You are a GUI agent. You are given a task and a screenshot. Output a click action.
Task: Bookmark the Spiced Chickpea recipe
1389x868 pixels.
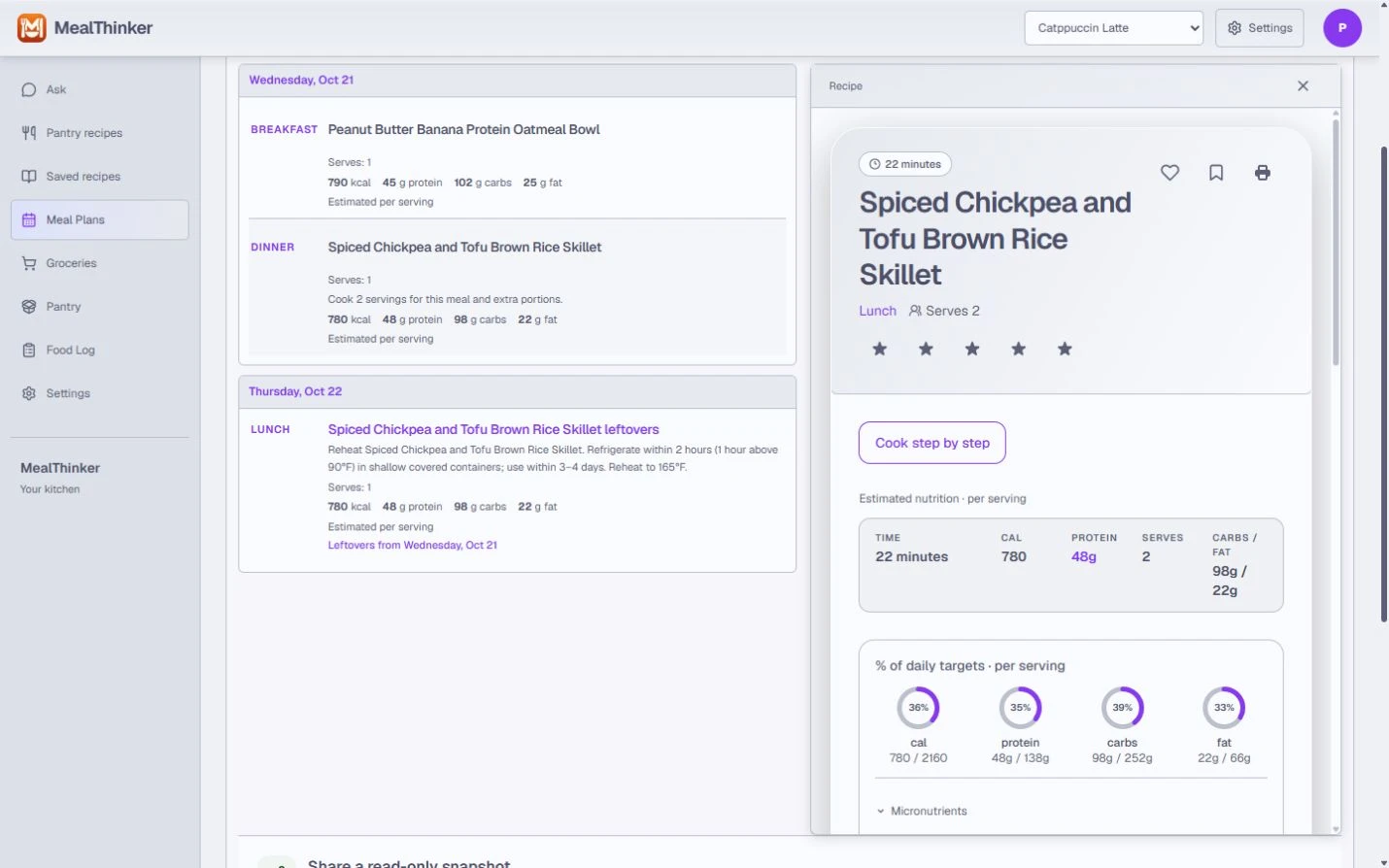1216,173
